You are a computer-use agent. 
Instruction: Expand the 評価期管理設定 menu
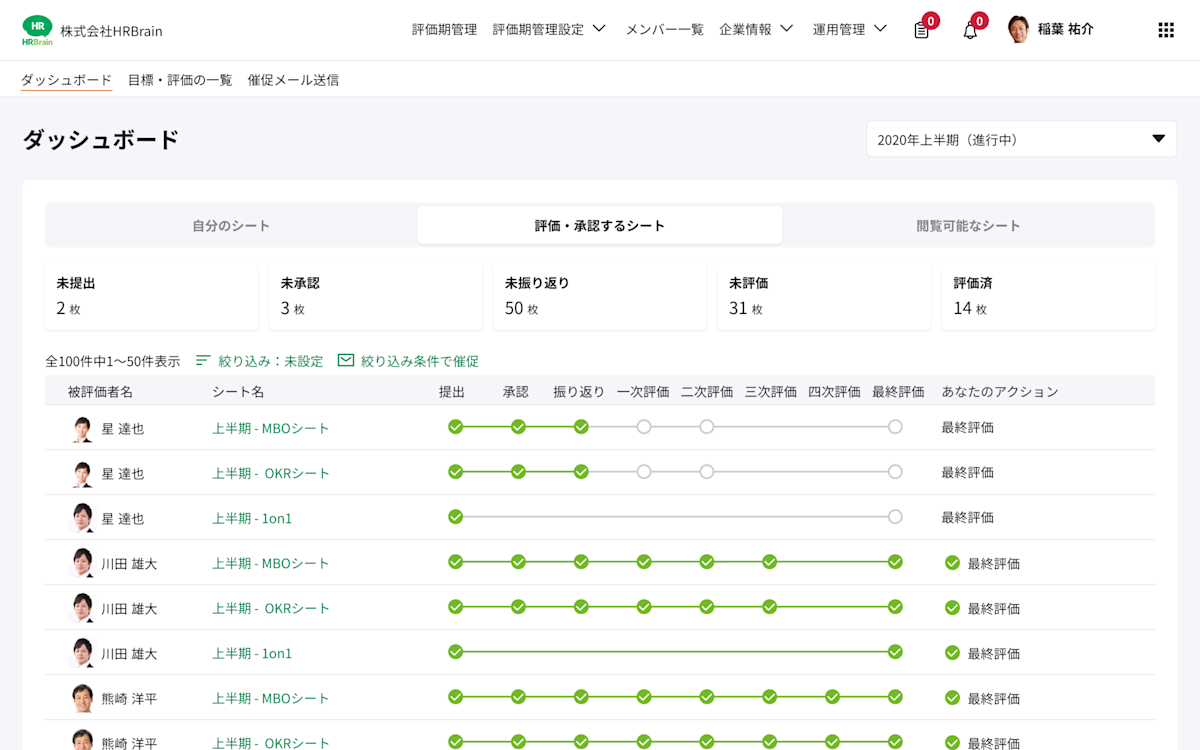[550, 30]
